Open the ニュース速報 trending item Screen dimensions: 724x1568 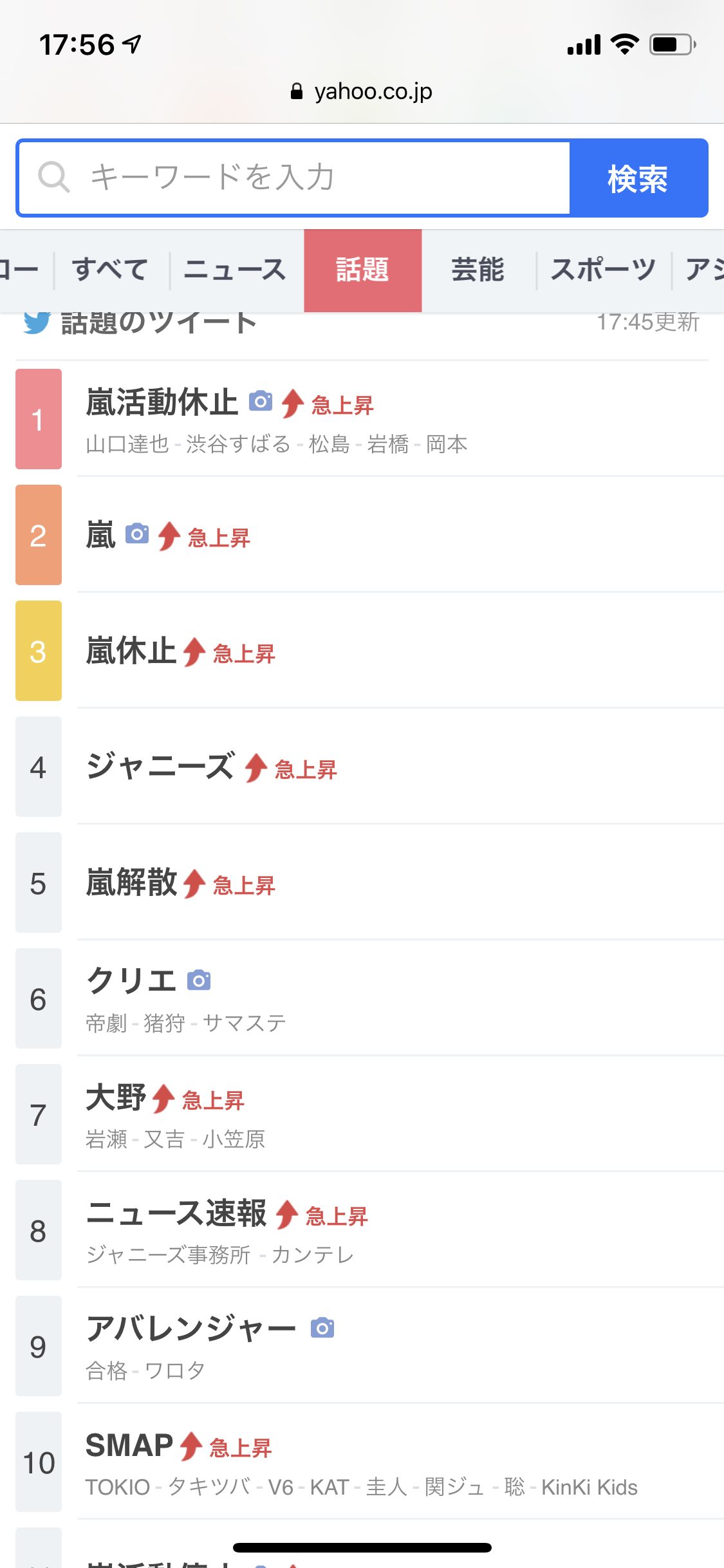coord(176,1213)
